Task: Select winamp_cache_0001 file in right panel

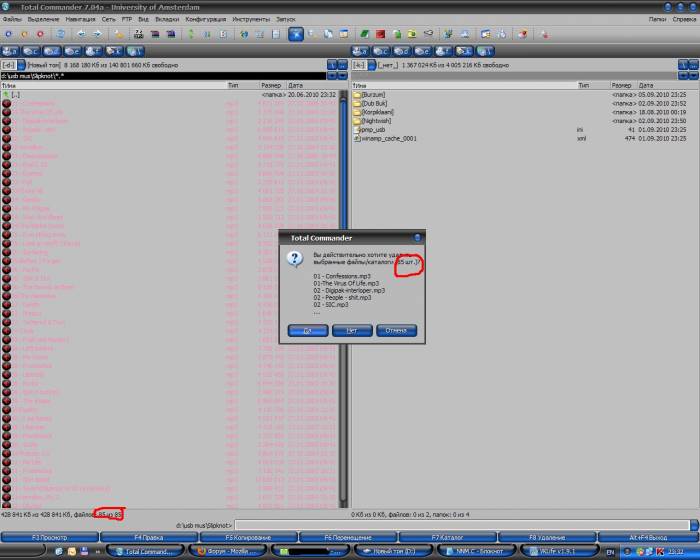Action: [390, 138]
